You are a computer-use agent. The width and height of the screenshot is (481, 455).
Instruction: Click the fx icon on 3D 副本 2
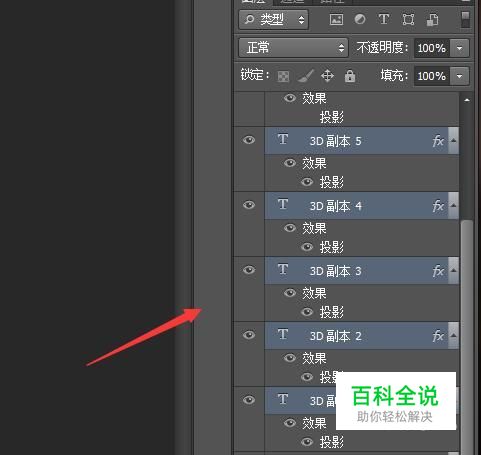(438, 336)
